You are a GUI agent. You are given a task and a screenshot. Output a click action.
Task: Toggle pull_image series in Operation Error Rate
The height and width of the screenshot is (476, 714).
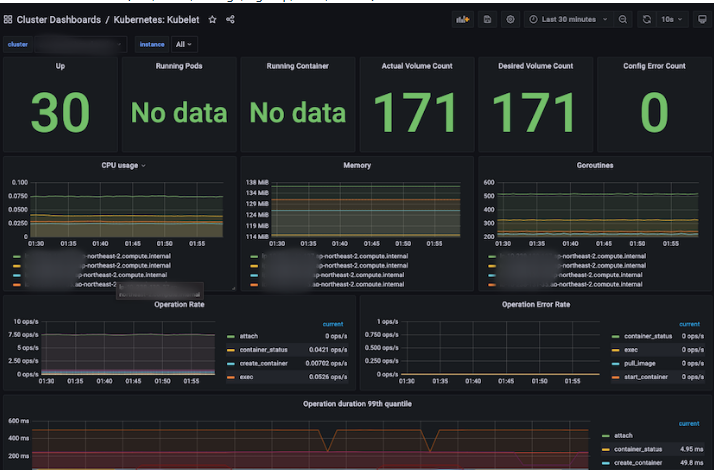tap(640, 363)
